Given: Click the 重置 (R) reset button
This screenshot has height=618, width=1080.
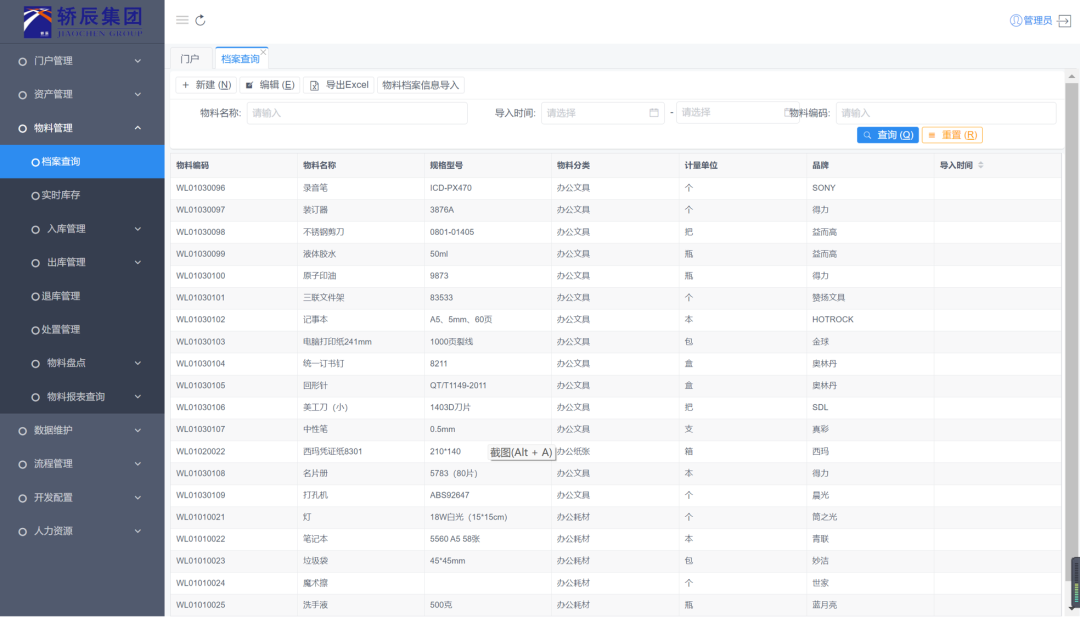Looking at the screenshot, I should [952, 135].
